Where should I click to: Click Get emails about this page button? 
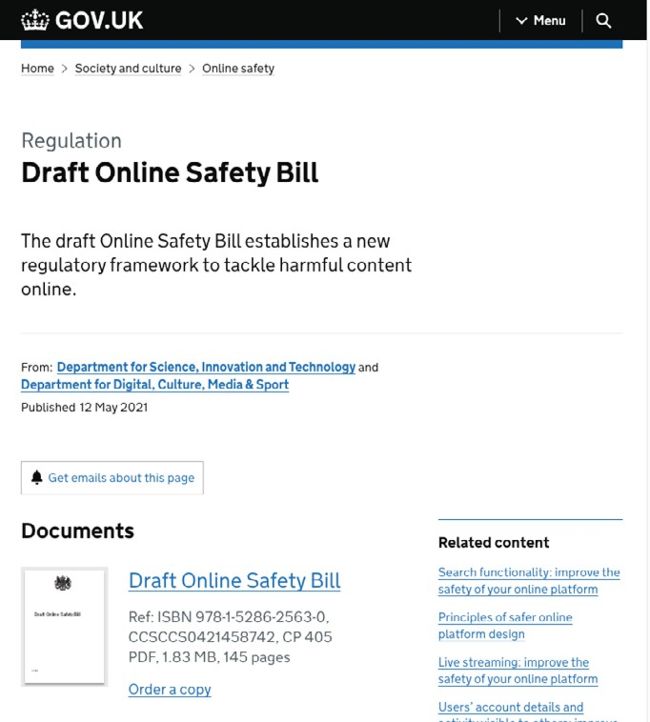click(112, 477)
